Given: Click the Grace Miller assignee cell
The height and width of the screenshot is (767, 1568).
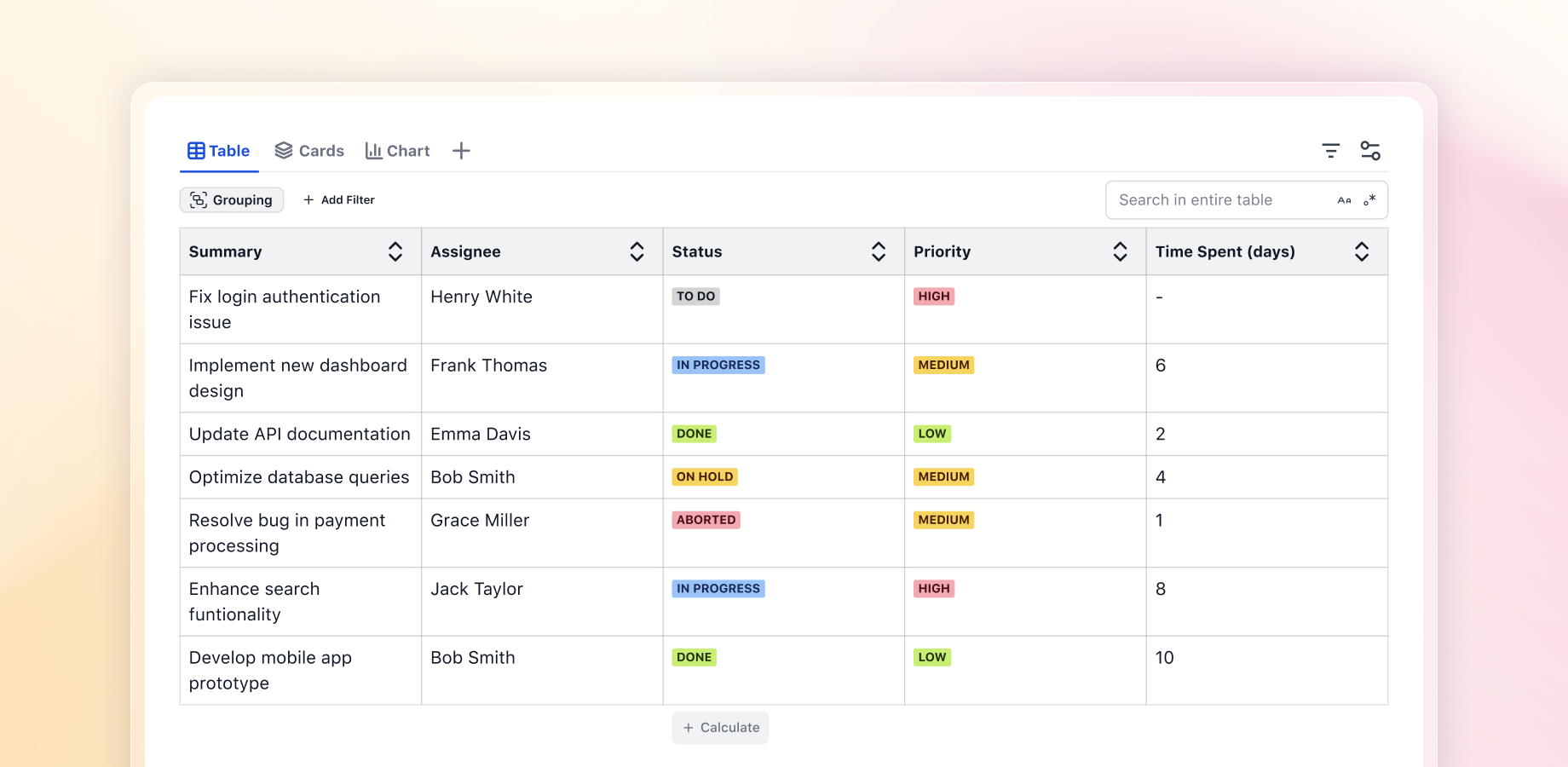Looking at the screenshot, I should 542,533.
